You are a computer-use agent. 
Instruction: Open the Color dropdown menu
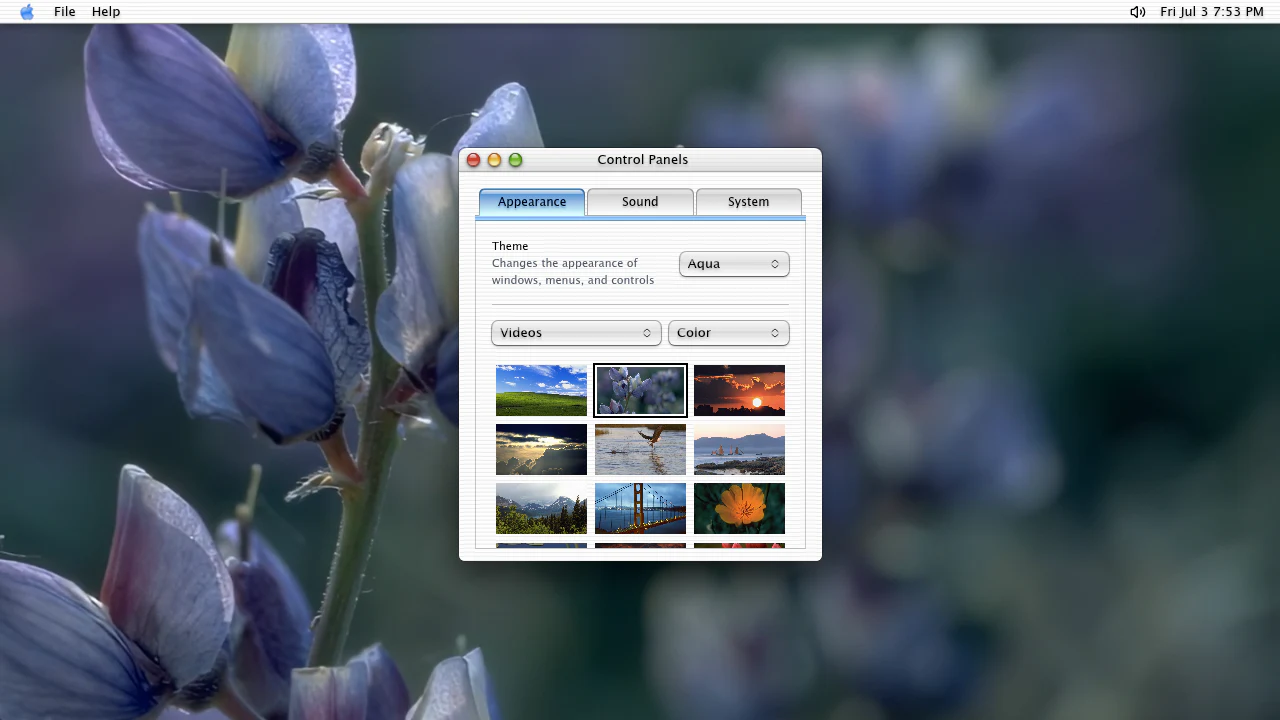coord(728,333)
